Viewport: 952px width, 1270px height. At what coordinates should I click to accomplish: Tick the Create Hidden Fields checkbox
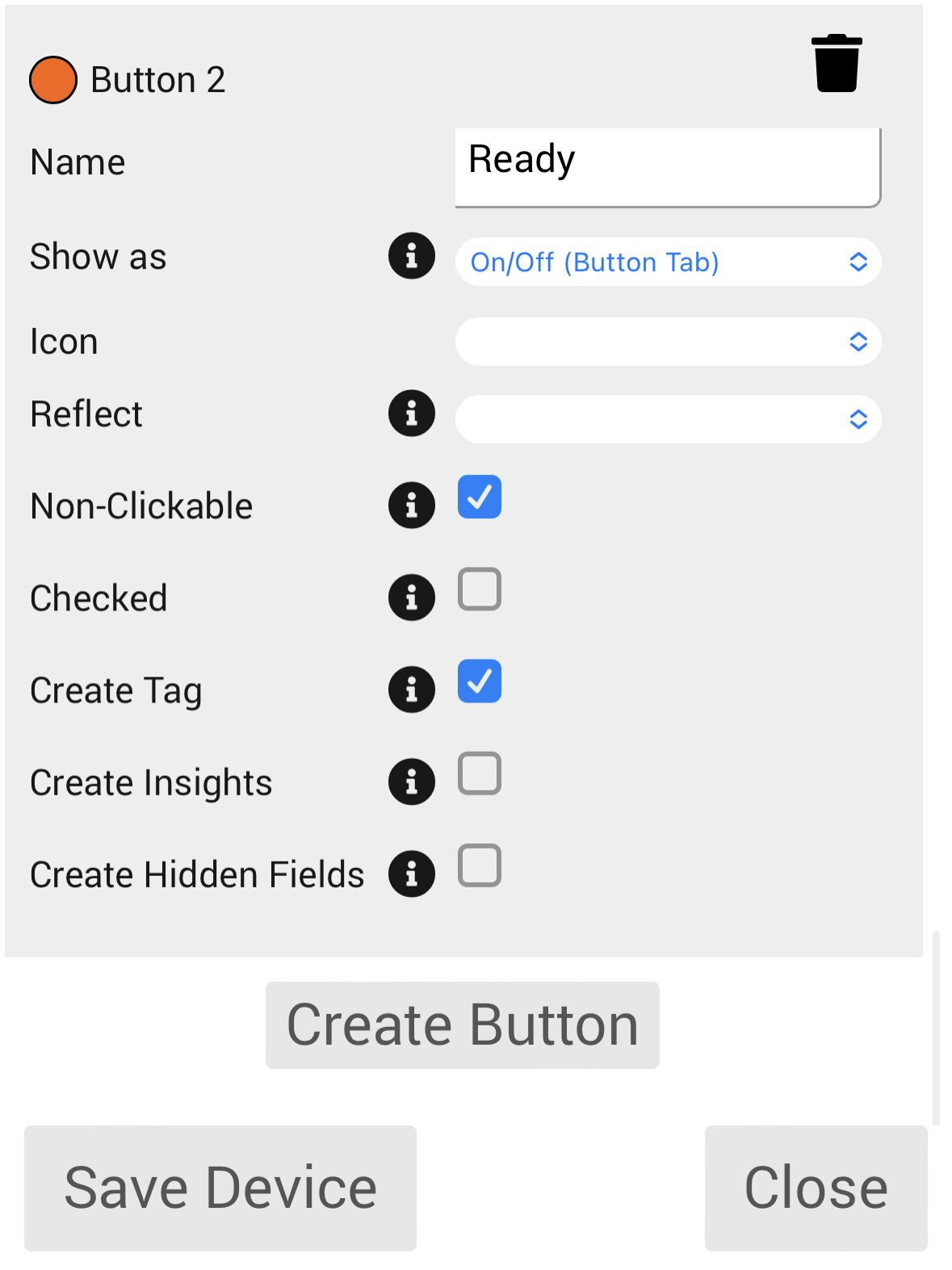pyautogui.click(x=480, y=866)
